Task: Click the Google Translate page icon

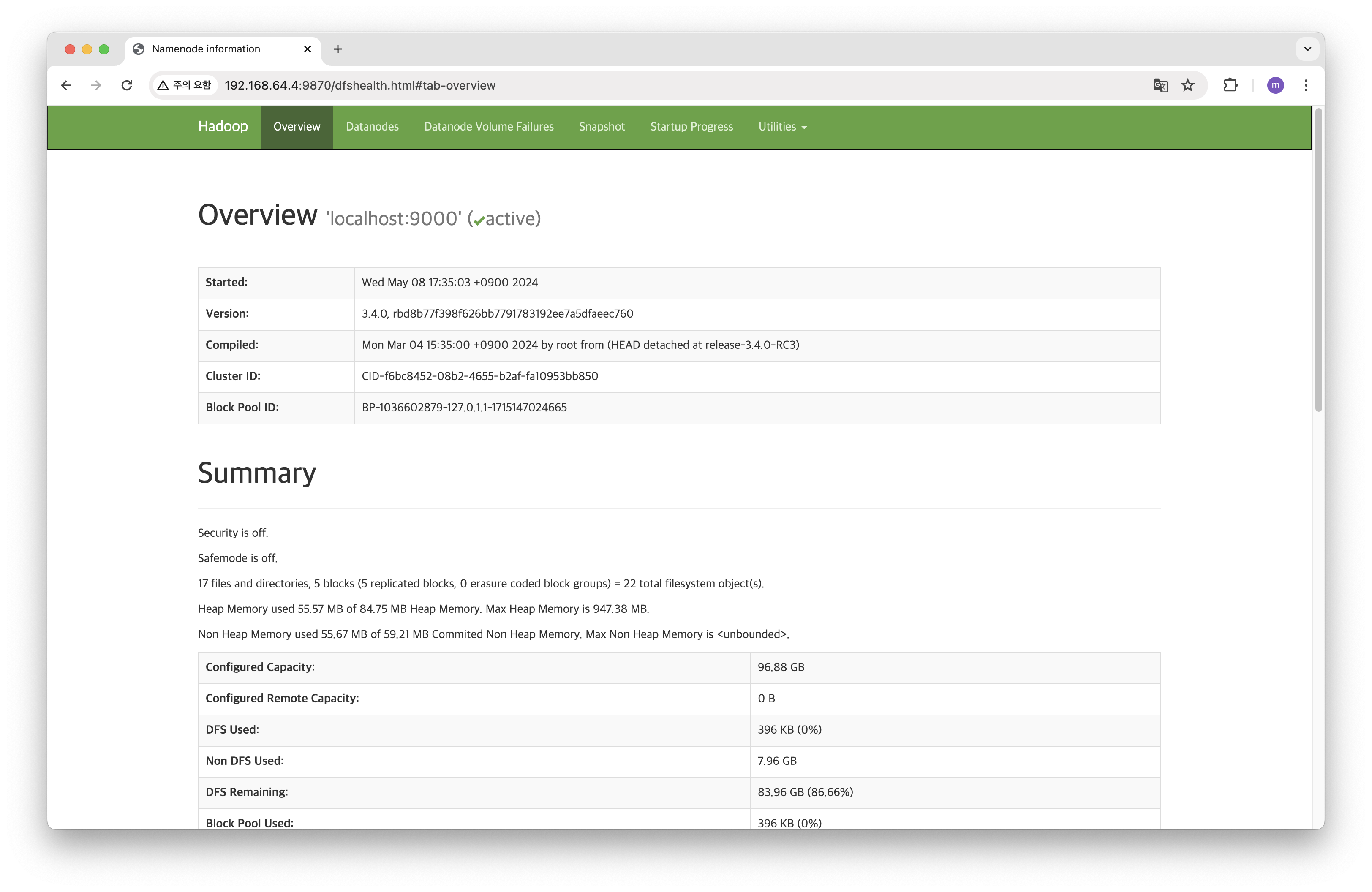Action: 1160,85
